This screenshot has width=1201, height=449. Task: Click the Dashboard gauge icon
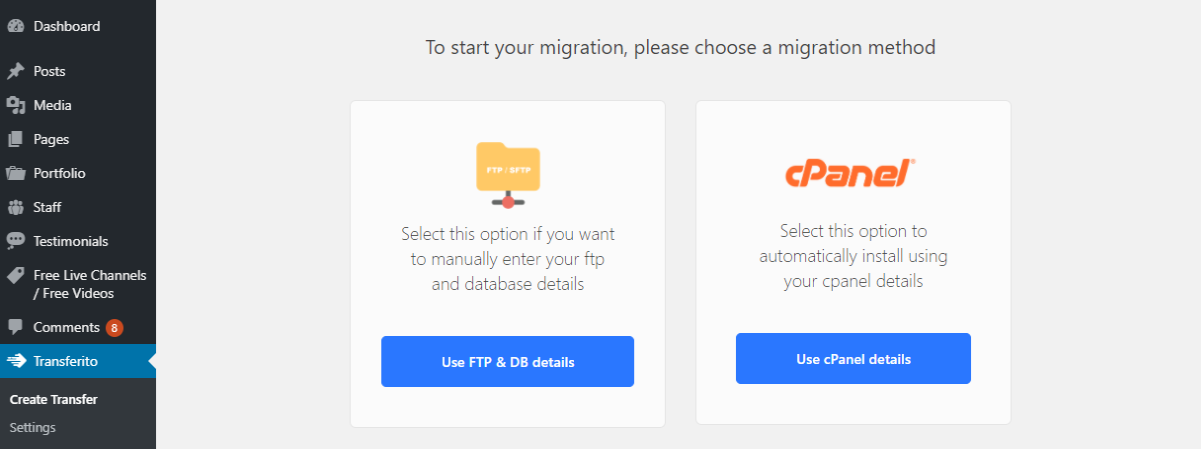[x=16, y=27]
